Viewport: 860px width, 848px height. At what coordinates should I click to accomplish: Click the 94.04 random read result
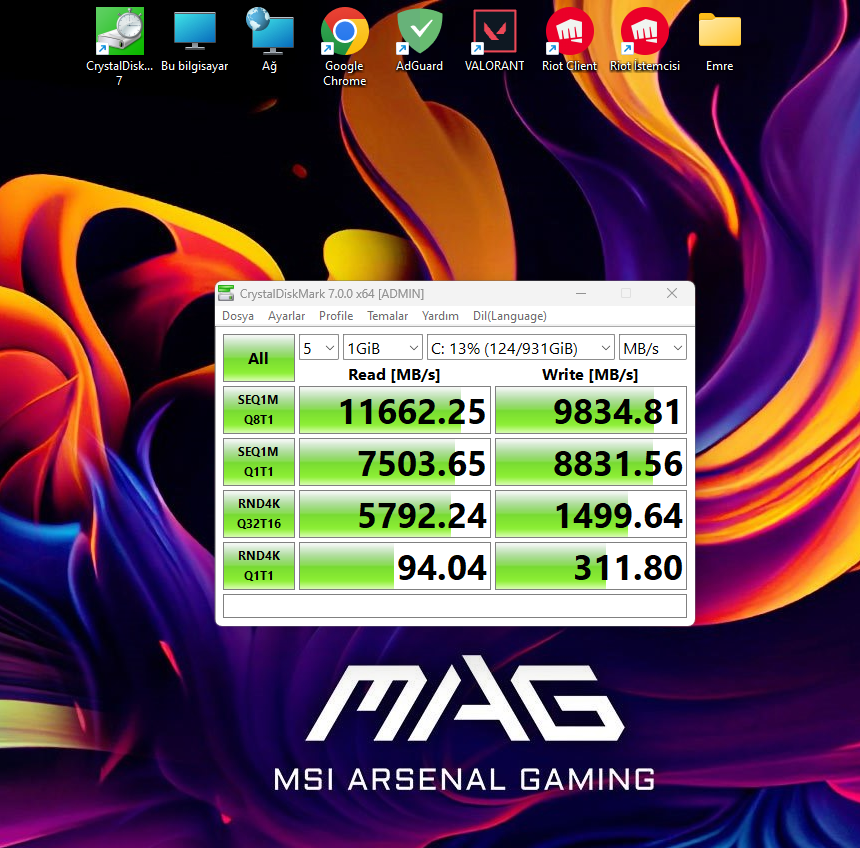click(395, 567)
